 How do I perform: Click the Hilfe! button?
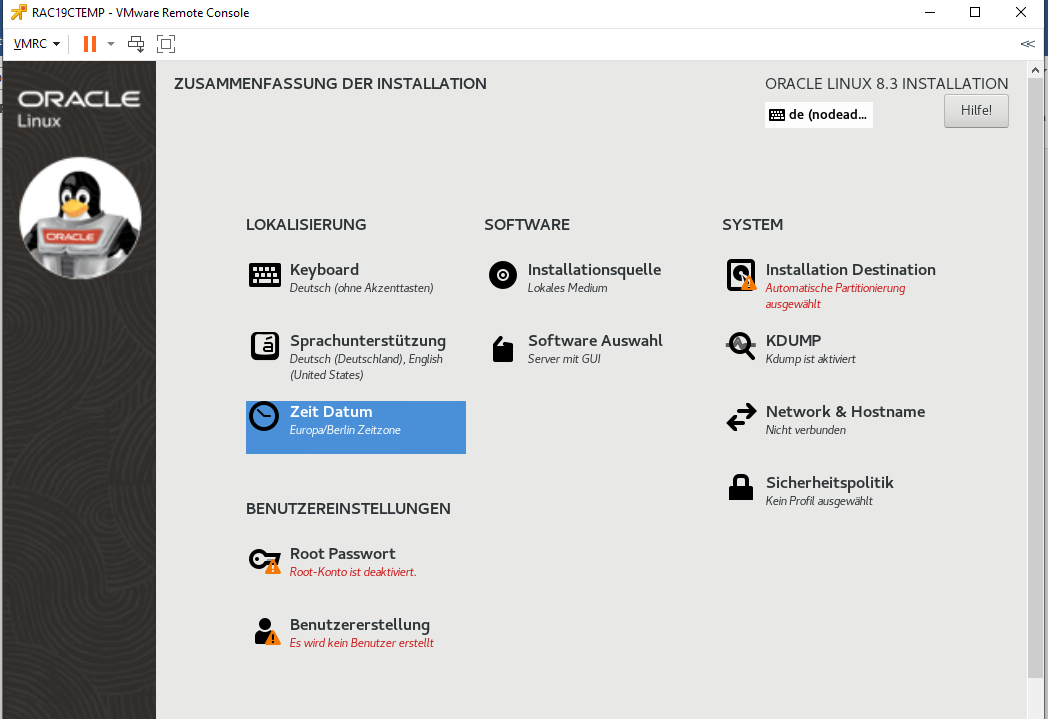point(976,111)
